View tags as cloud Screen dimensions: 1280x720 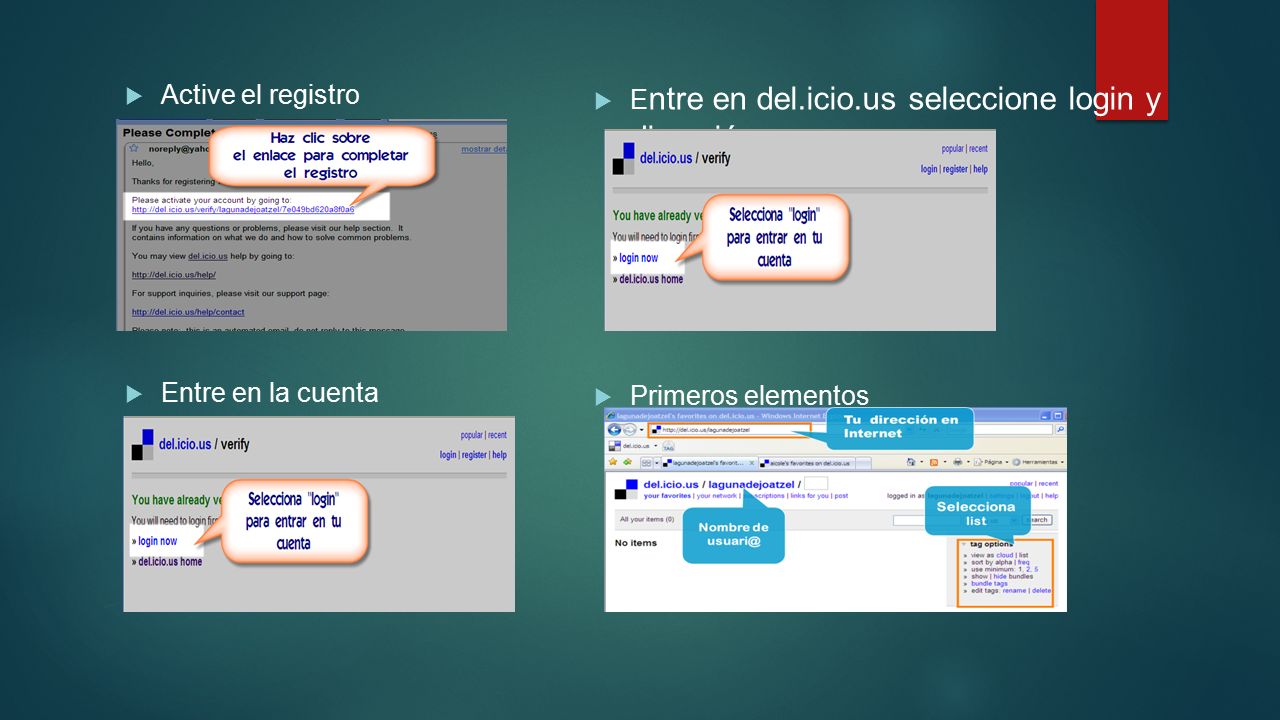pyautogui.click(x=1005, y=555)
